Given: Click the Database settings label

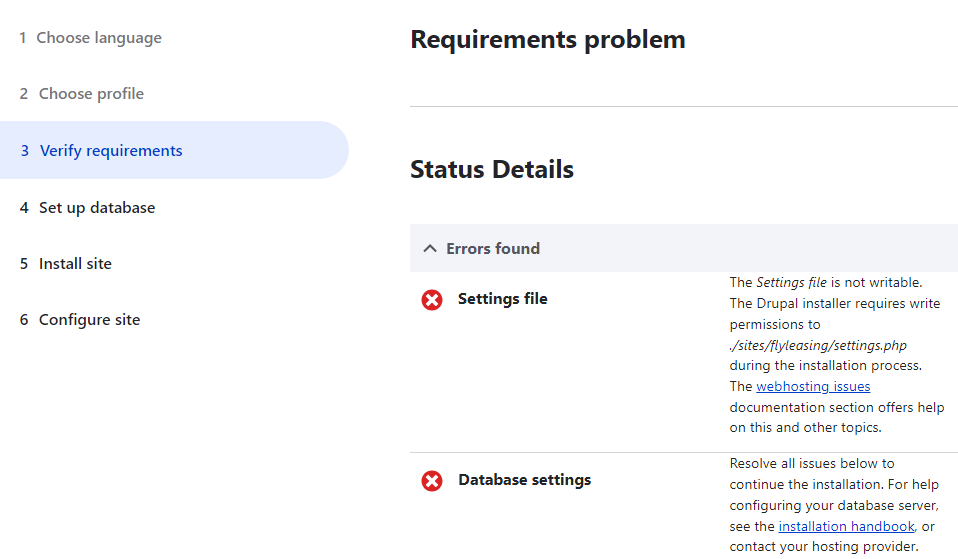Looking at the screenshot, I should tap(524, 480).
